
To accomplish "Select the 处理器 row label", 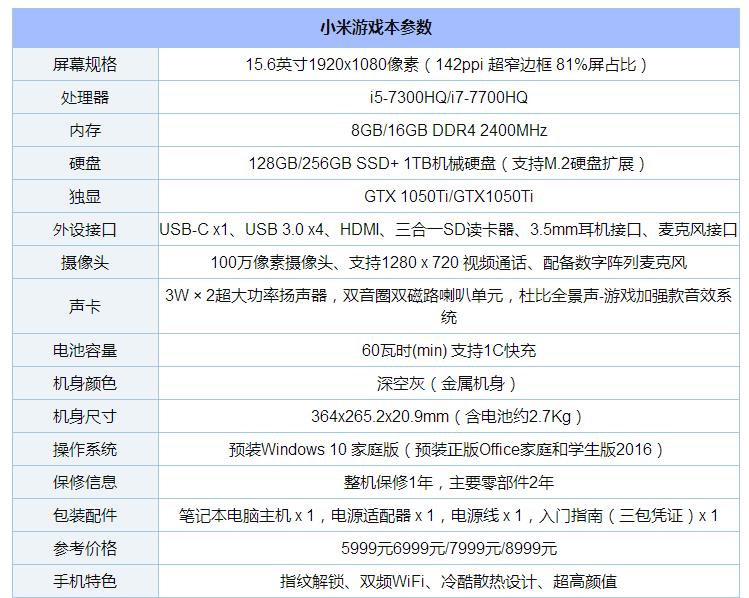I will pos(85,97).
